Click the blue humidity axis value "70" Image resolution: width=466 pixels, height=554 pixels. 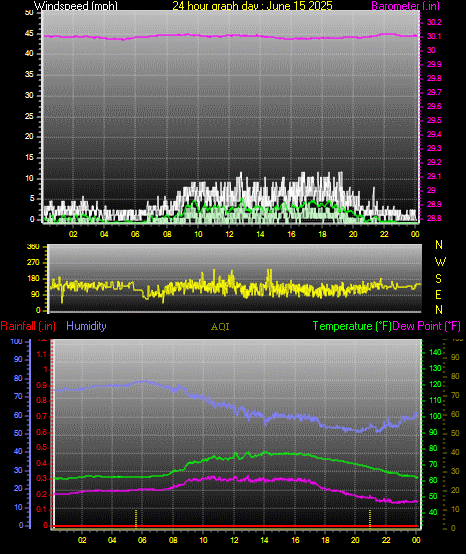click(18, 396)
